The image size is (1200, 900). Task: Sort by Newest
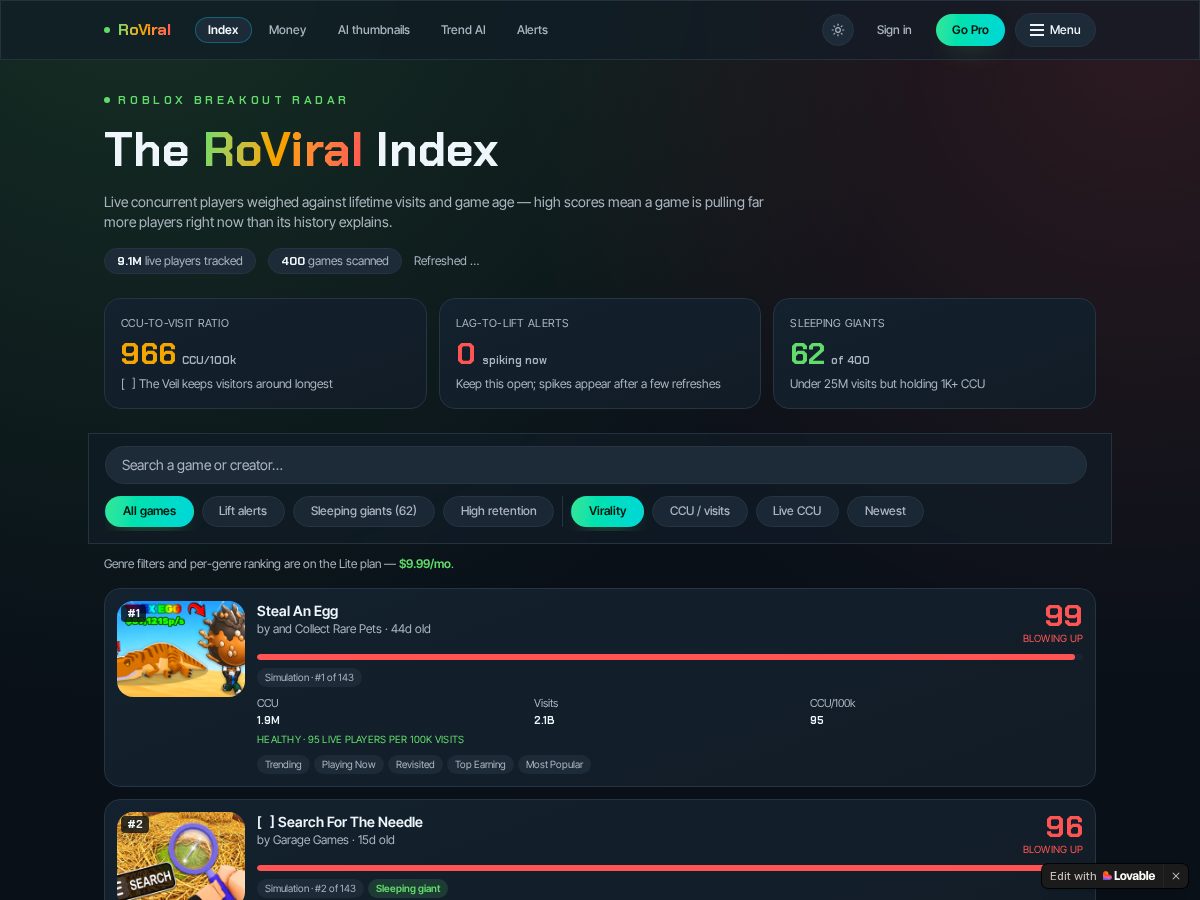pyautogui.click(x=885, y=511)
